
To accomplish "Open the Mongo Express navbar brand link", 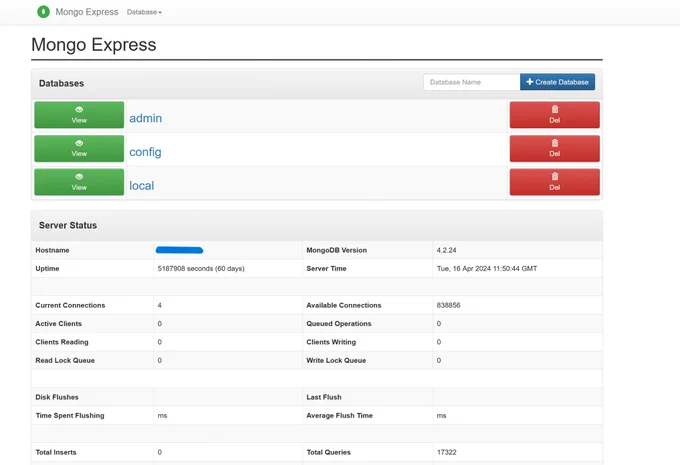I will tap(87, 12).
